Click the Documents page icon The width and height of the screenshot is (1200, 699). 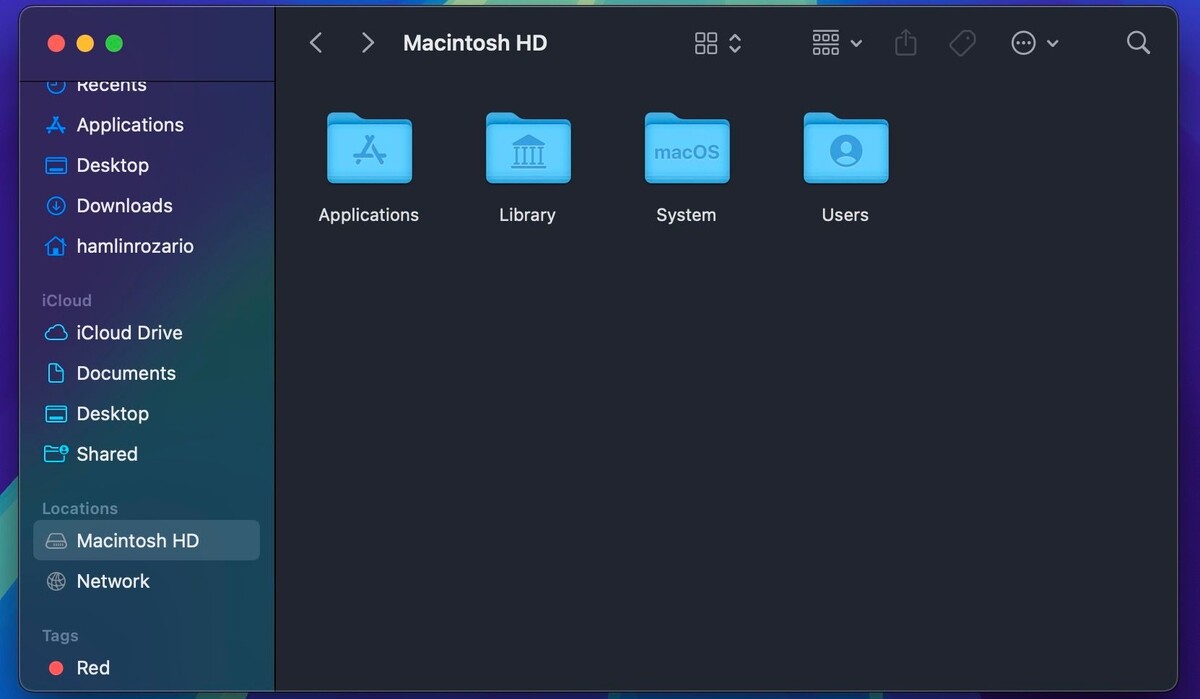coord(56,373)
